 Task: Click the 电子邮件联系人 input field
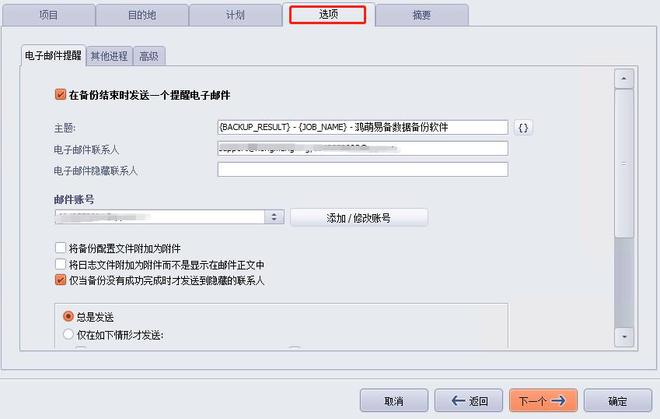pos(363,148)
